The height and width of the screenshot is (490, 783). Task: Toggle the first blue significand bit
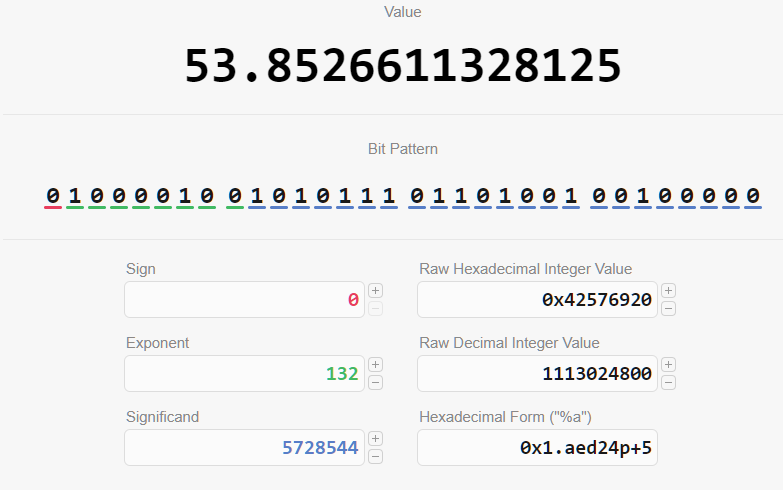257,196
